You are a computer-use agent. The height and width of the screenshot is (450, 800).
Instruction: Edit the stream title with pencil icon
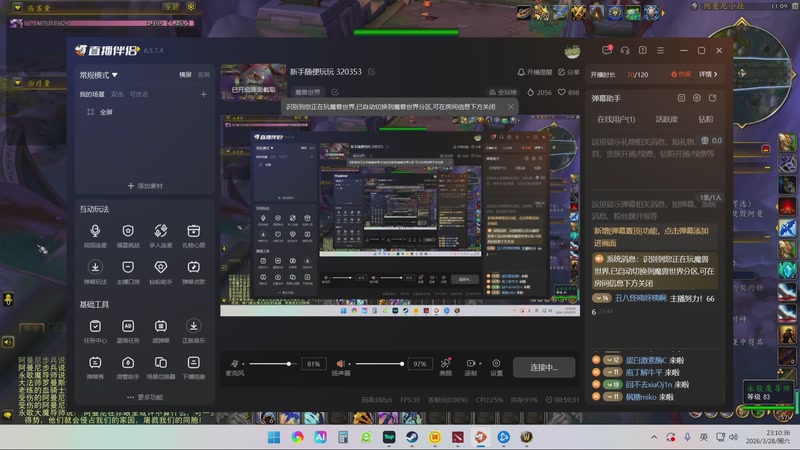371,72
